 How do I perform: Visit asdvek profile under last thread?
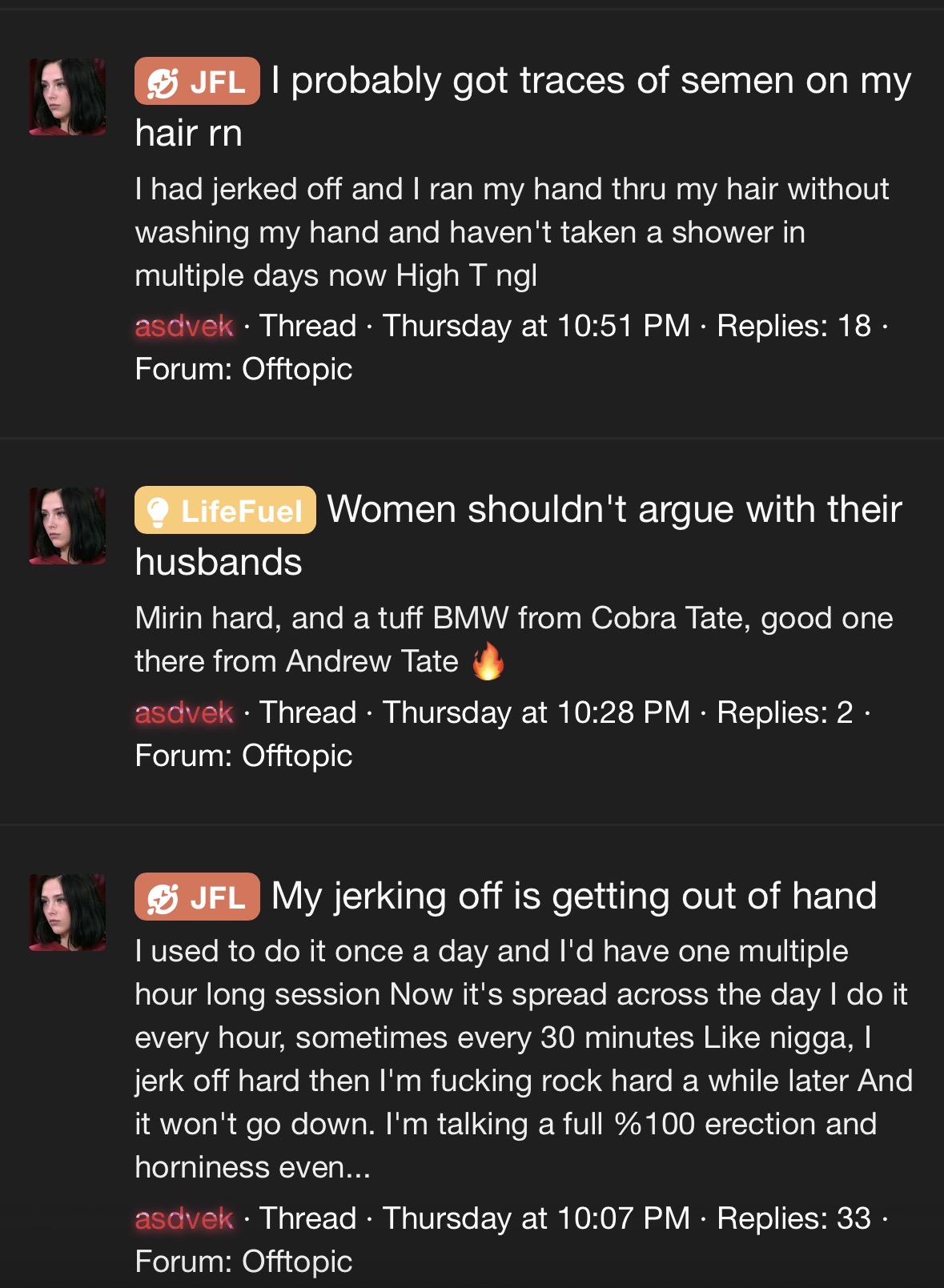point(184,1218)
